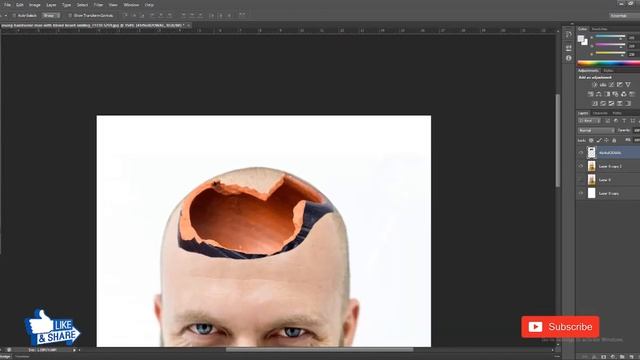Select the Layer 0 copy 2 layer thumbnail
640x360 pixels.
click(x=591, y=166)
